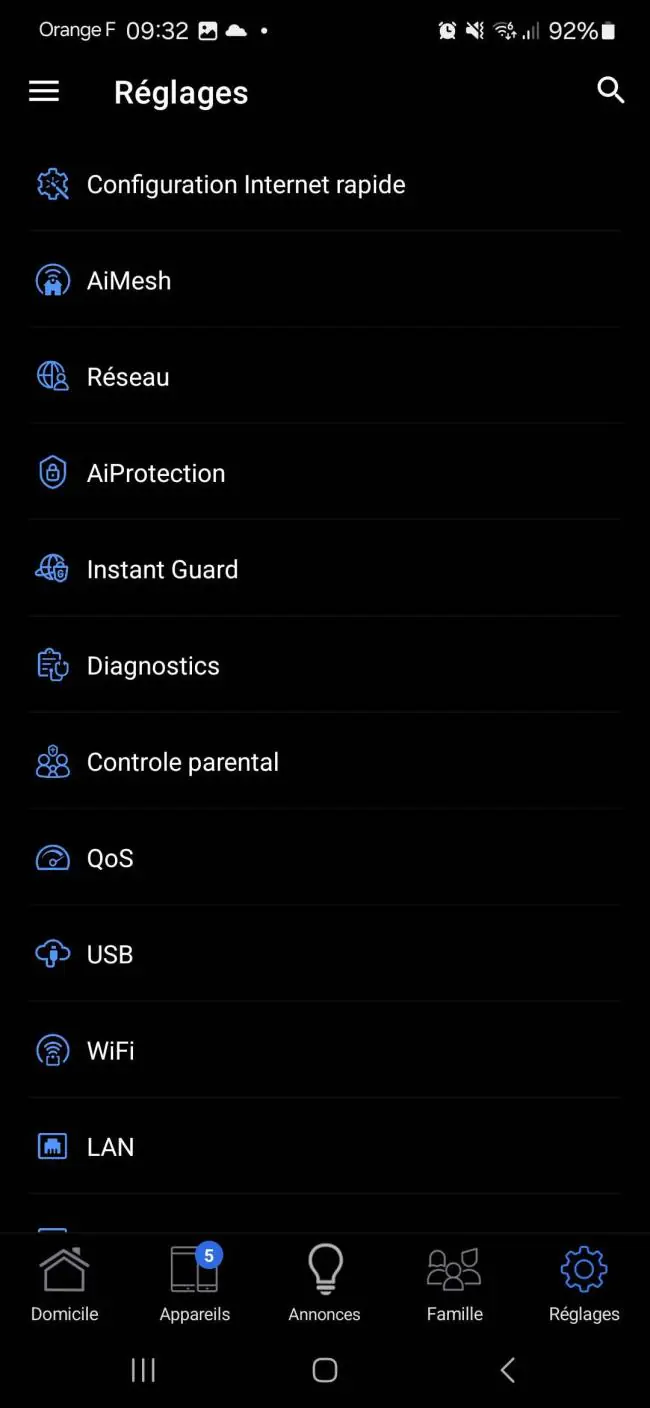This screenshot has width=650, height=1408.
Task: Open the Réseau settings
Action: (x=324, y=377)
